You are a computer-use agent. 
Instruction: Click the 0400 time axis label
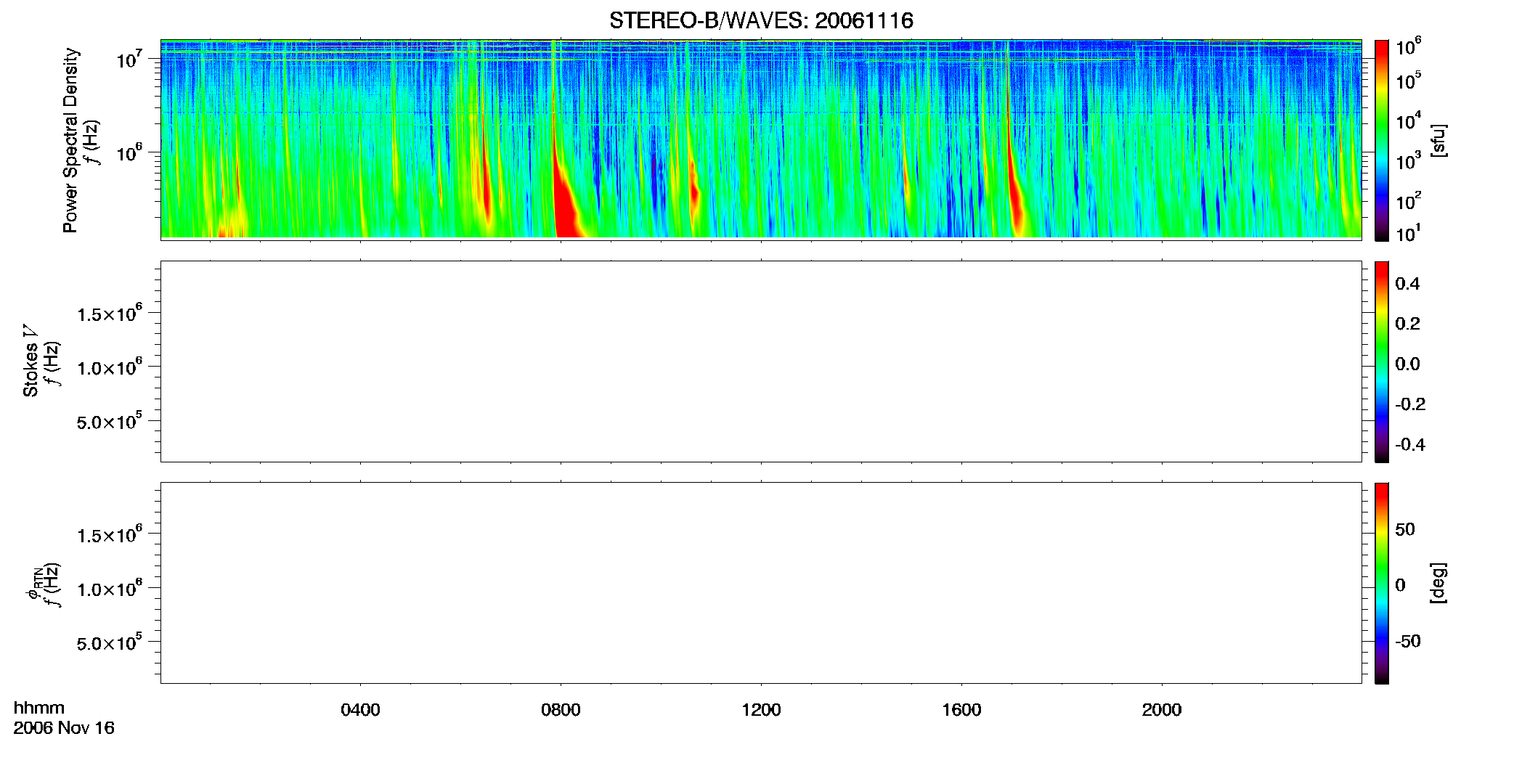(x=360, y=710)
